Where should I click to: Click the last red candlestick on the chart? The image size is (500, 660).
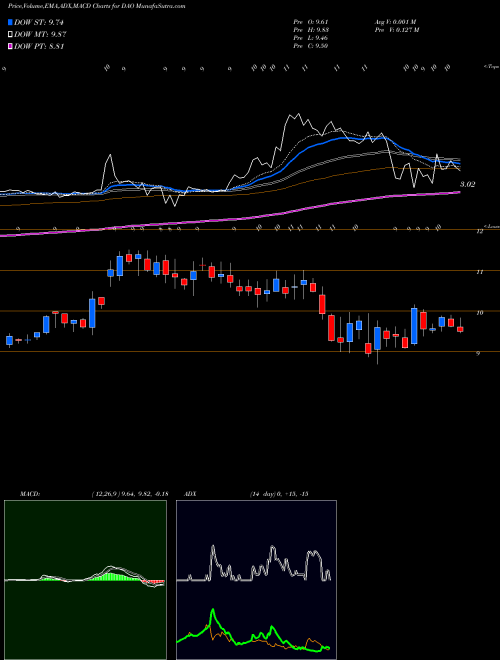coord(460,329)
